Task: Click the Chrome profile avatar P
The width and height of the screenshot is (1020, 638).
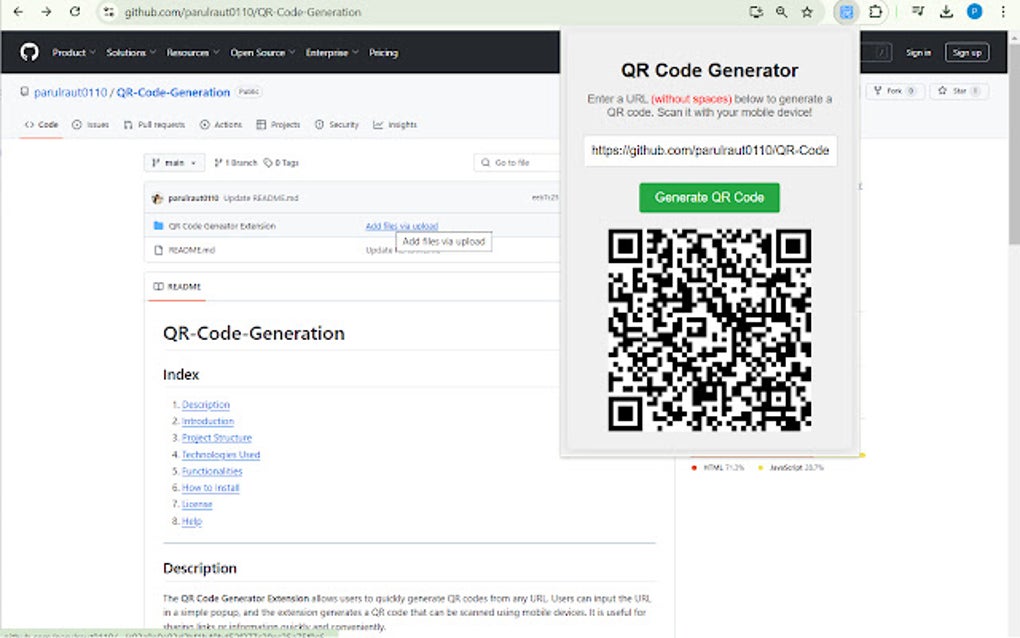Action: tap(972, 12)
